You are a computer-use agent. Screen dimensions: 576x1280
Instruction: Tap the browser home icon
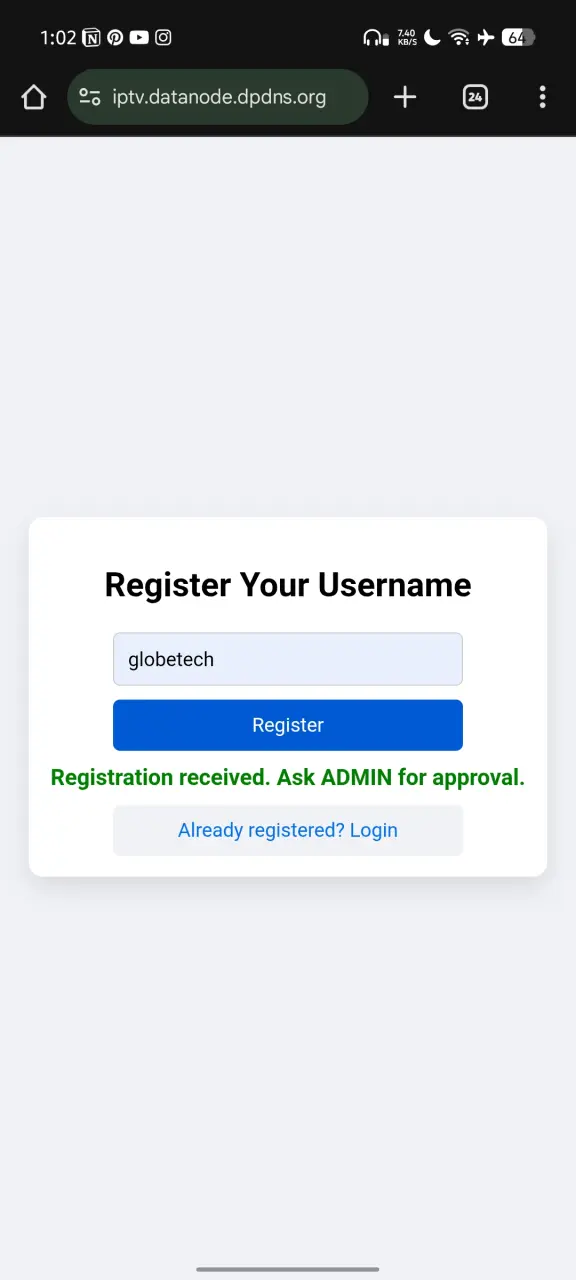(x=34, y=97)
